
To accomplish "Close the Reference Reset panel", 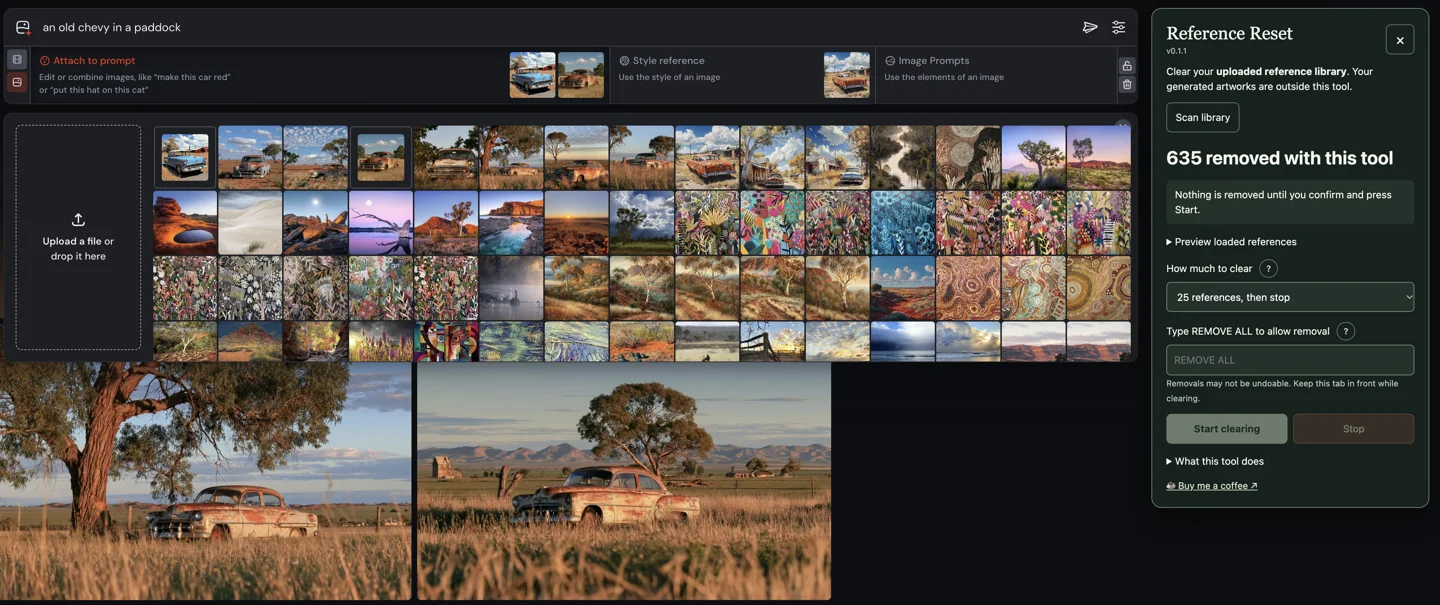I will tap(1400, 40).
